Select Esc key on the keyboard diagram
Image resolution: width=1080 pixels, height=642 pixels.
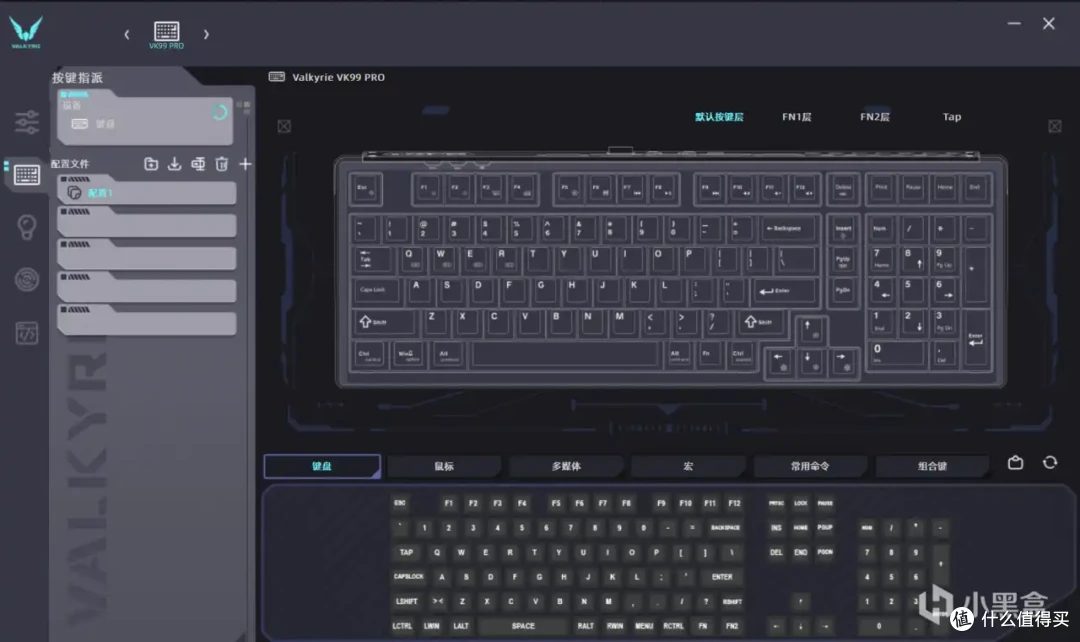click(x=366, y=189)
